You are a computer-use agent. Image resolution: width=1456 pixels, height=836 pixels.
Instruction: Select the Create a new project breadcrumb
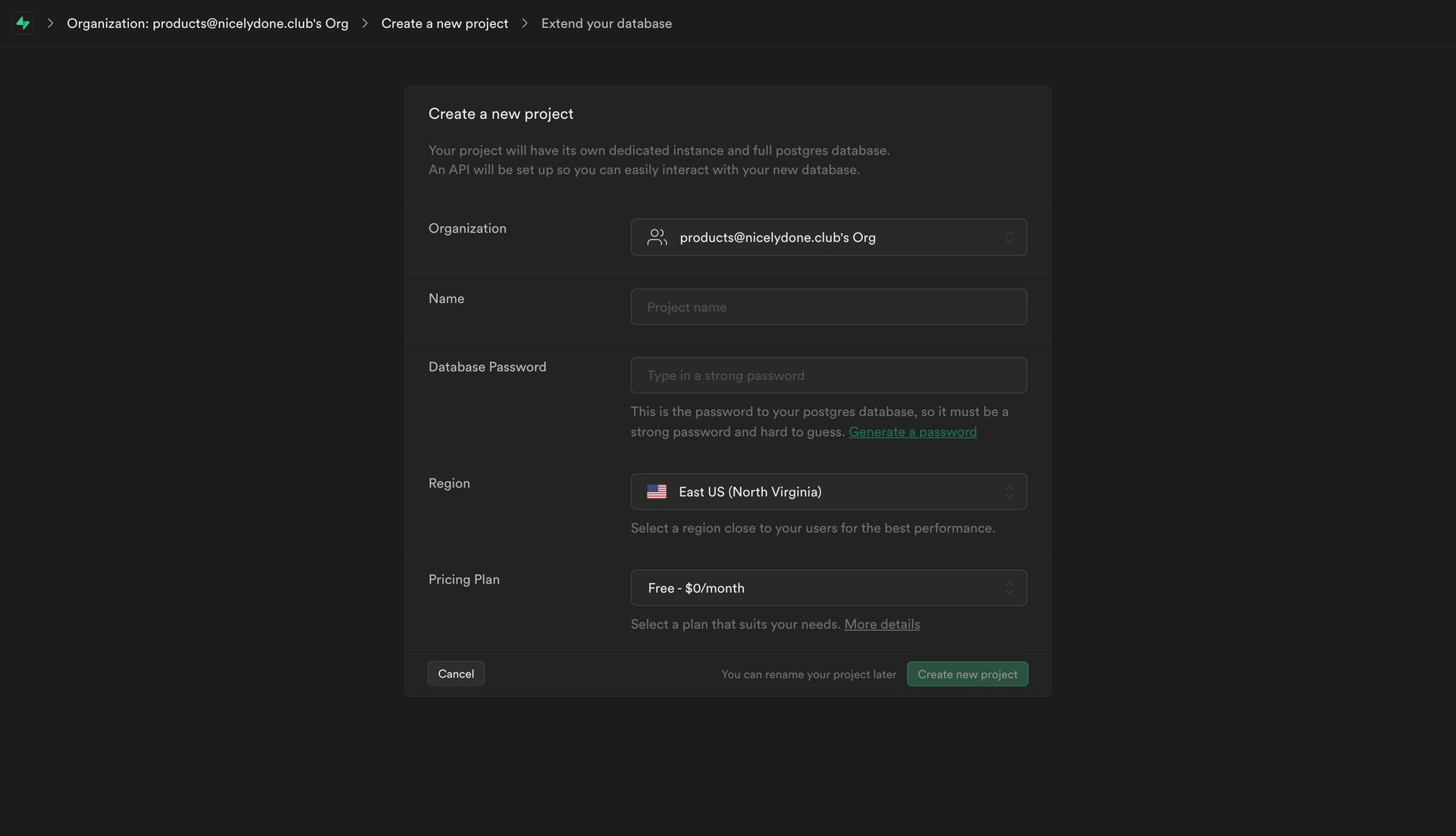[444, 23]
